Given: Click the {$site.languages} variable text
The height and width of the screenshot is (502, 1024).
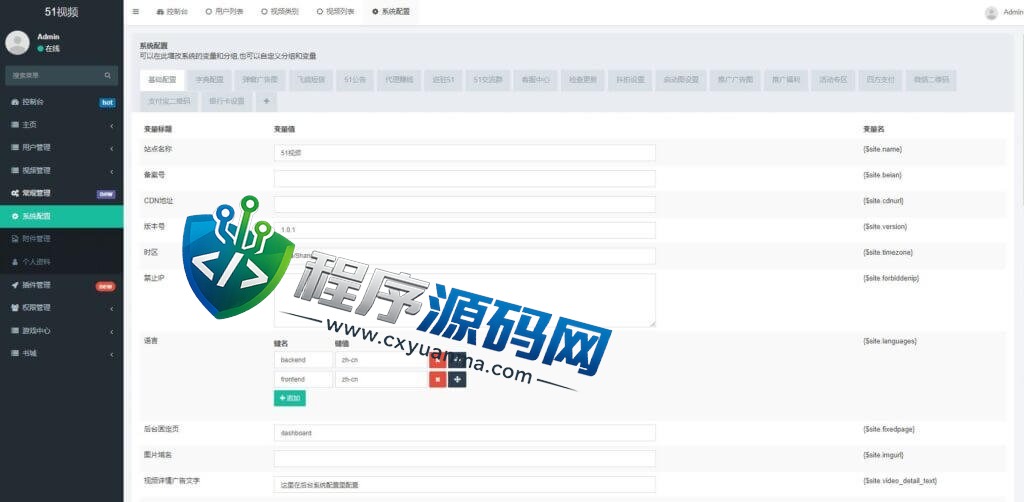Looking at the screenshot, I should (x=889, y=341).
